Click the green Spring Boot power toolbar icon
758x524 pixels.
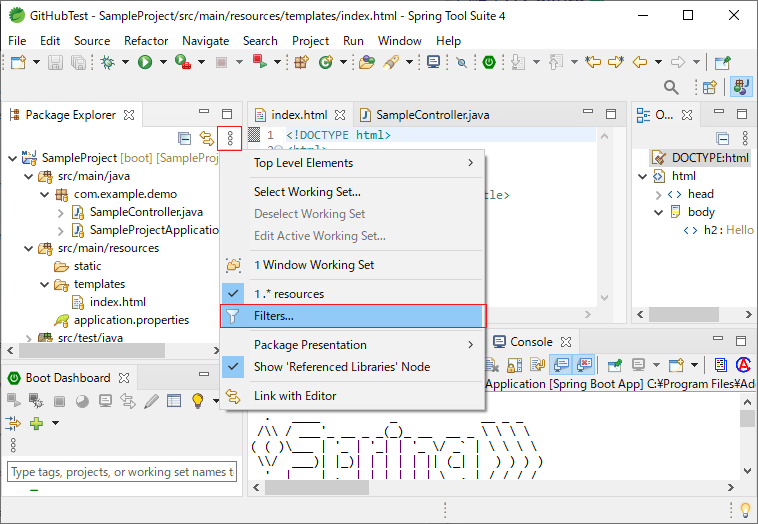[x=489, y=62]
